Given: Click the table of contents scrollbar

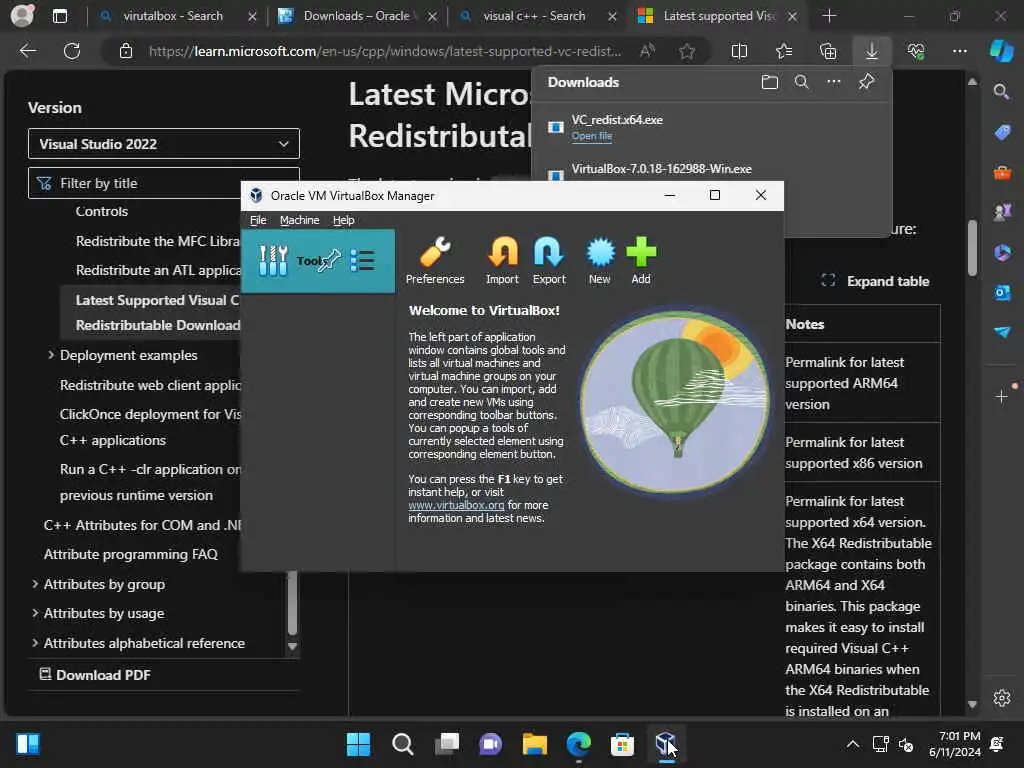Looking at the screenshot, I should tap(293, 602).
